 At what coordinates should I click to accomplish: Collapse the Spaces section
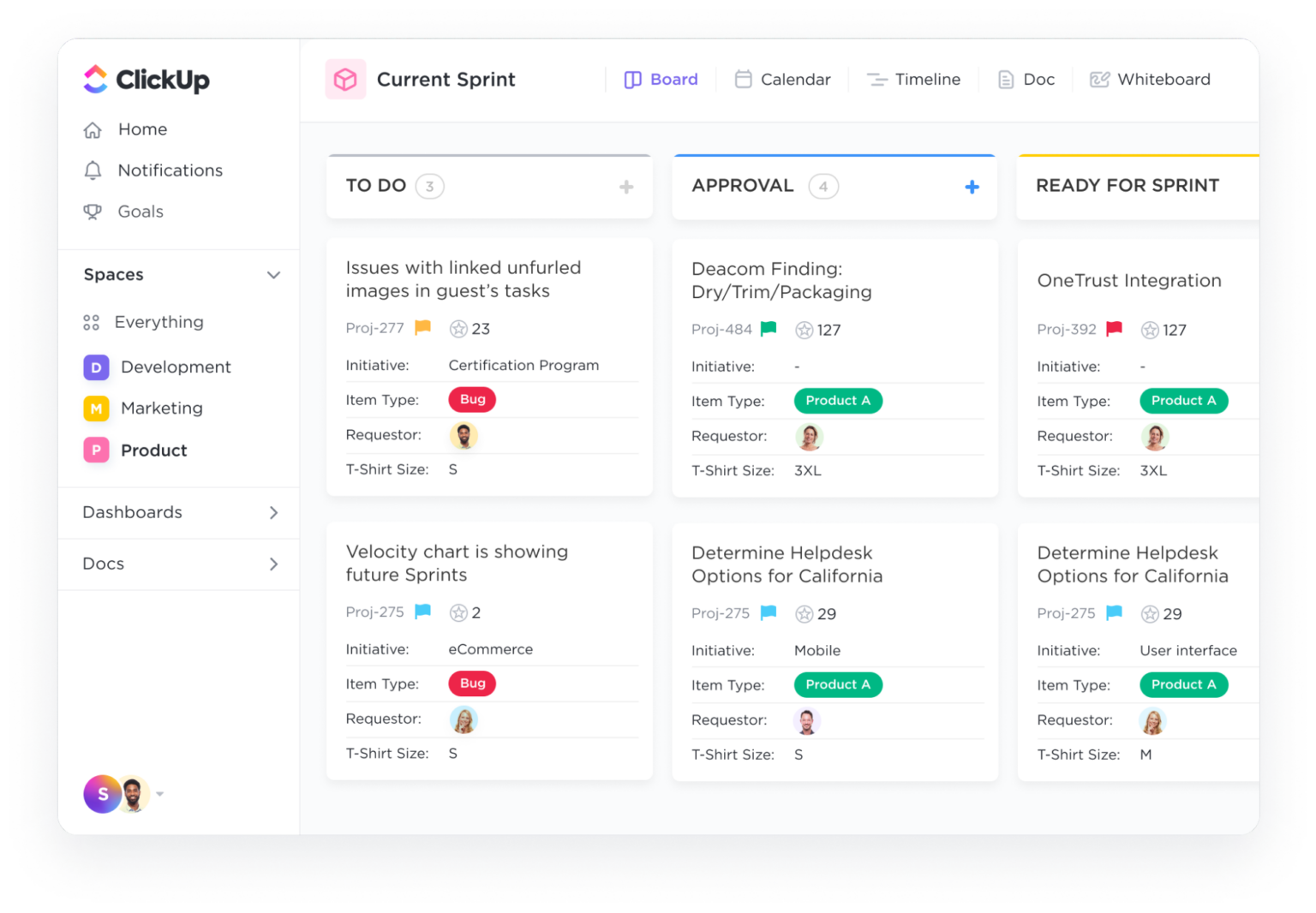[273, 275]
